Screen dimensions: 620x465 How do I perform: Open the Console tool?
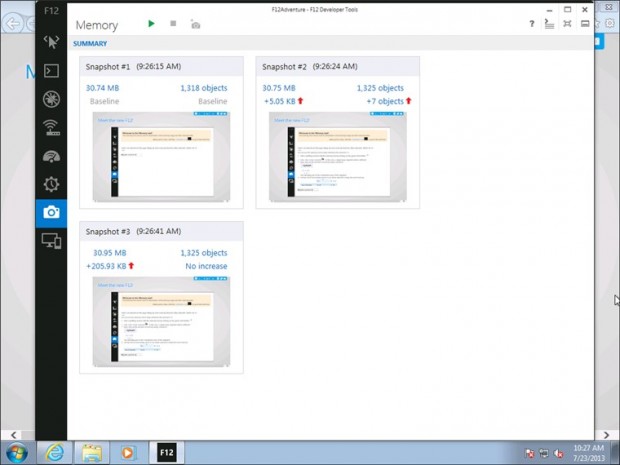click(x=51, y=70)
